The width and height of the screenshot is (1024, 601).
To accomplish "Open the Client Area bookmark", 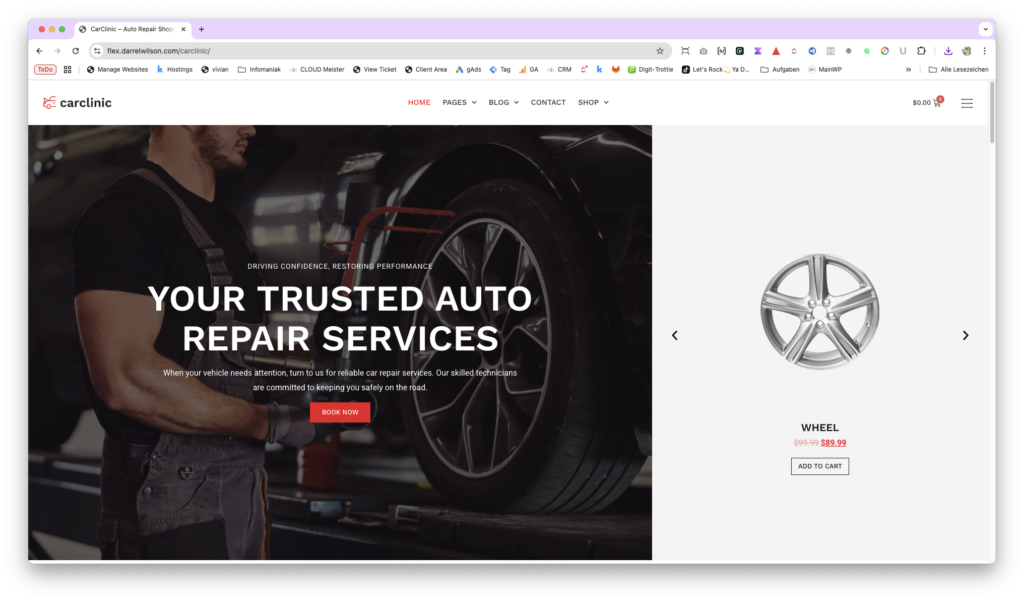I will 426,69.
